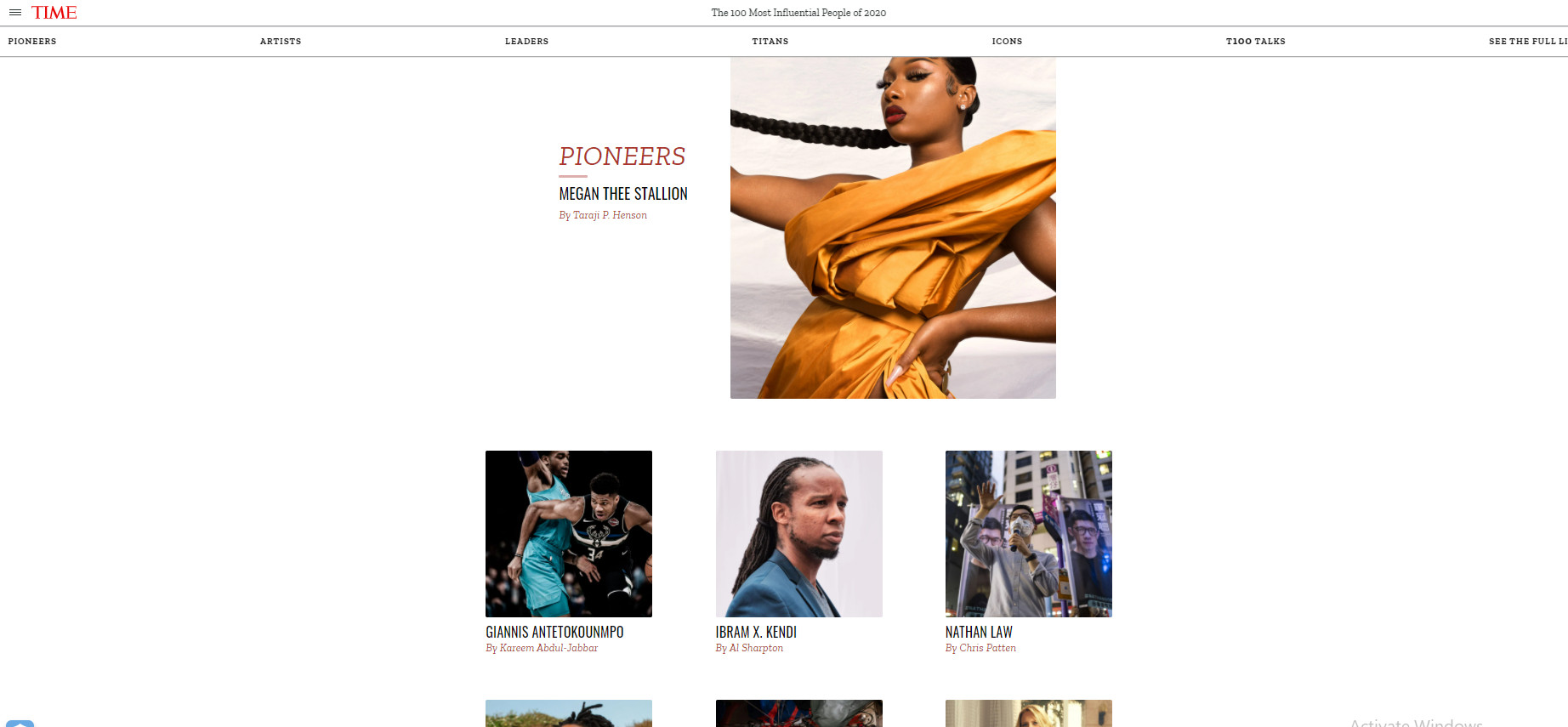Screen dimensions: 1568x727
Task: Click Nathan Law name link
Action: pos(979,633)
